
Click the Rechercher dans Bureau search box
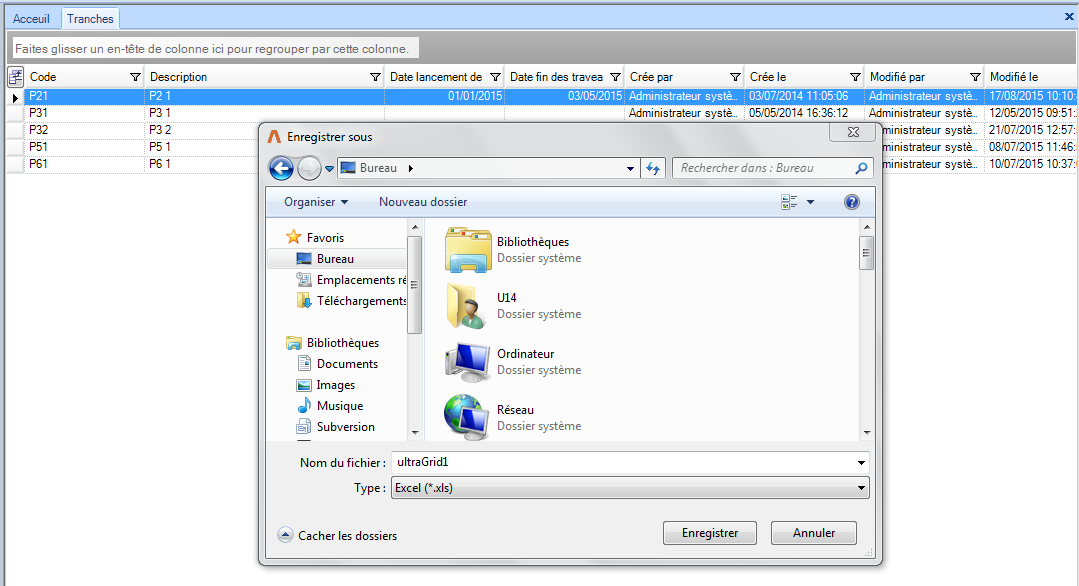coord(765,169)
